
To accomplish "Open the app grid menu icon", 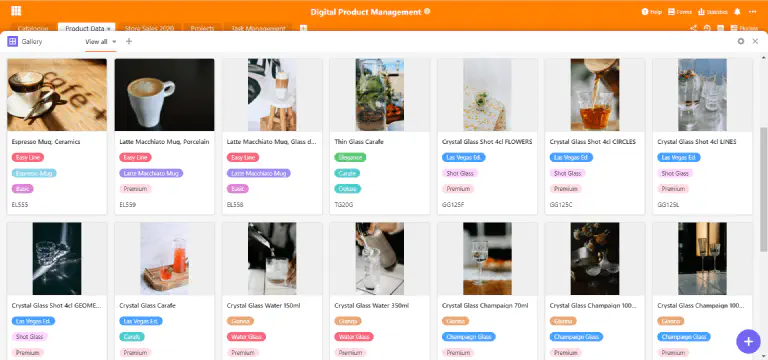I will (x=16, y=11).
